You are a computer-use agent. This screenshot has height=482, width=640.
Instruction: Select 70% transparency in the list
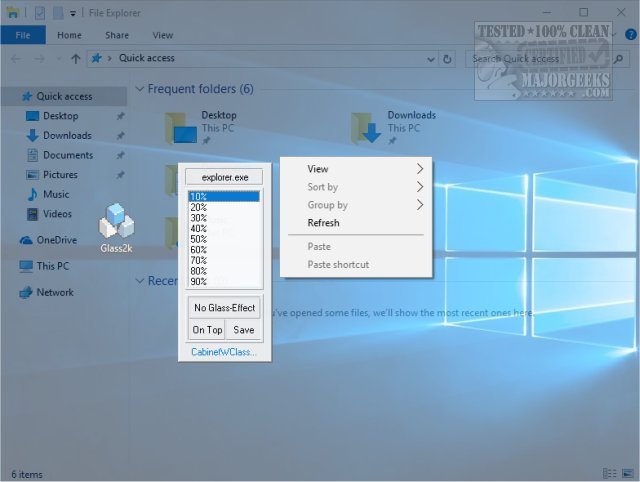click(x=224, y=260)
